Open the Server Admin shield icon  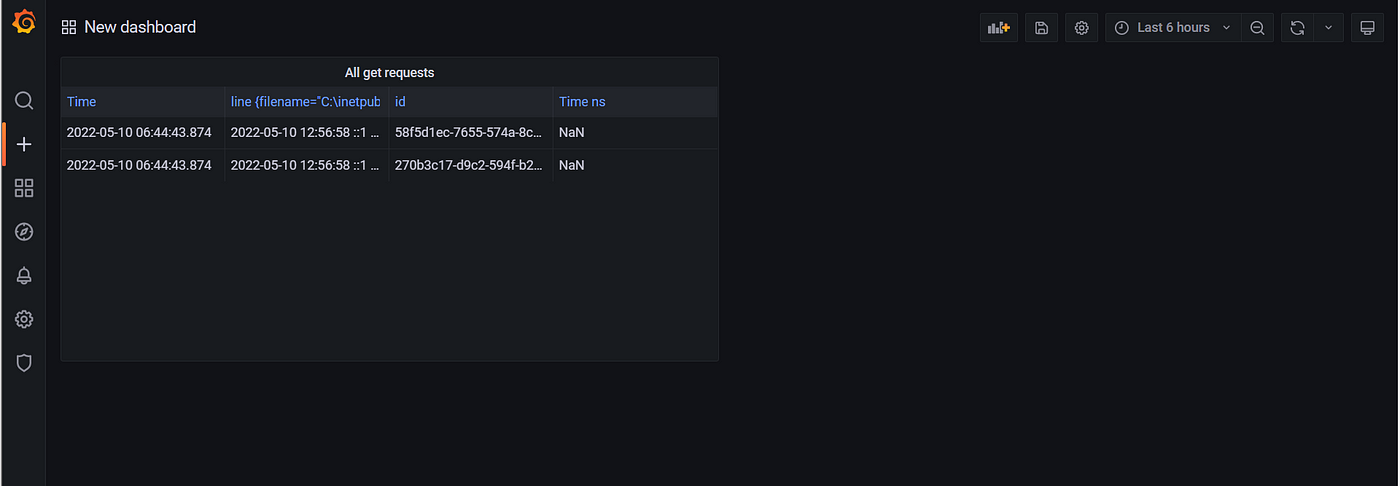pyautogui.click(x=24, y=363)
